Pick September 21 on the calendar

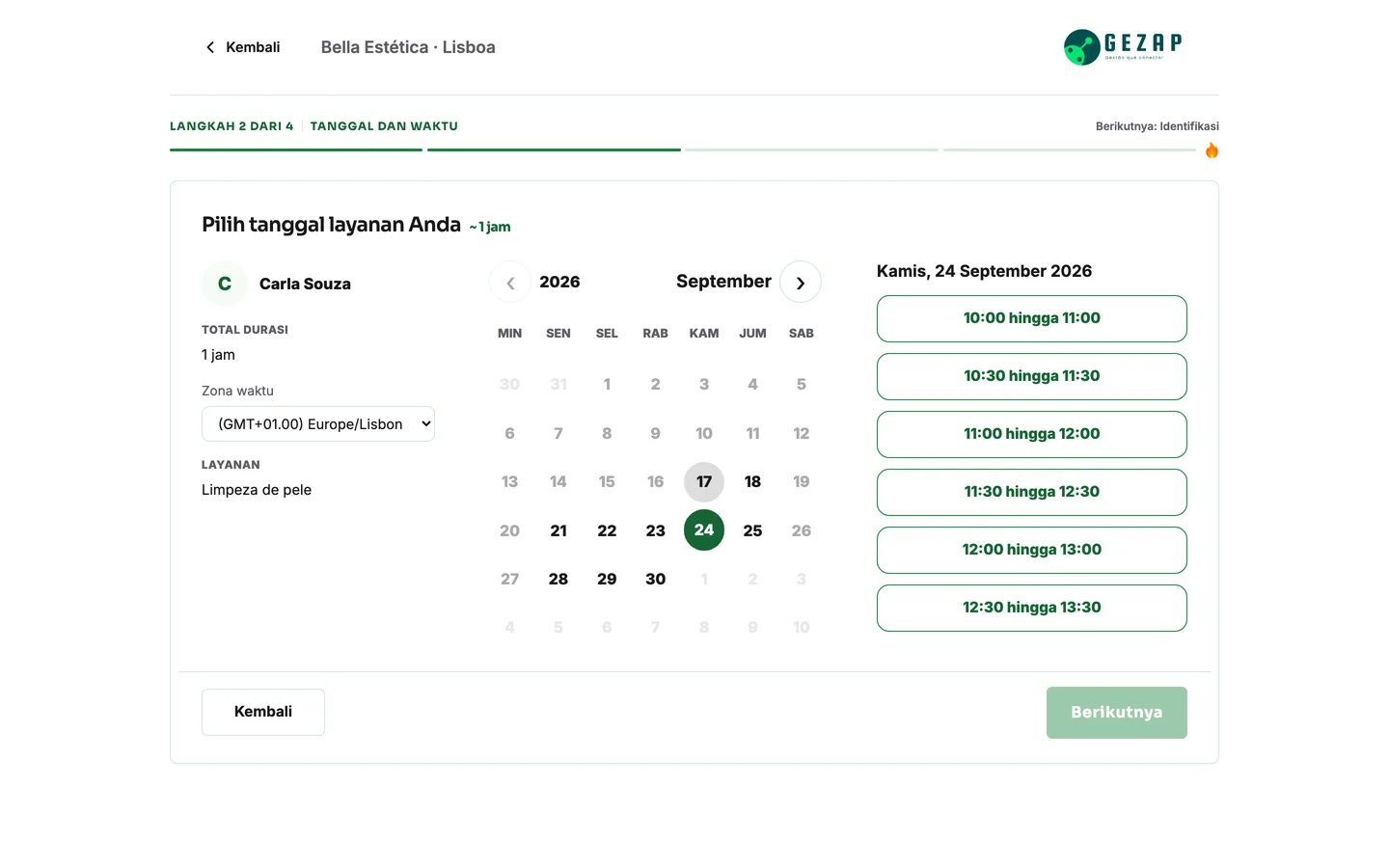(558, 530)
